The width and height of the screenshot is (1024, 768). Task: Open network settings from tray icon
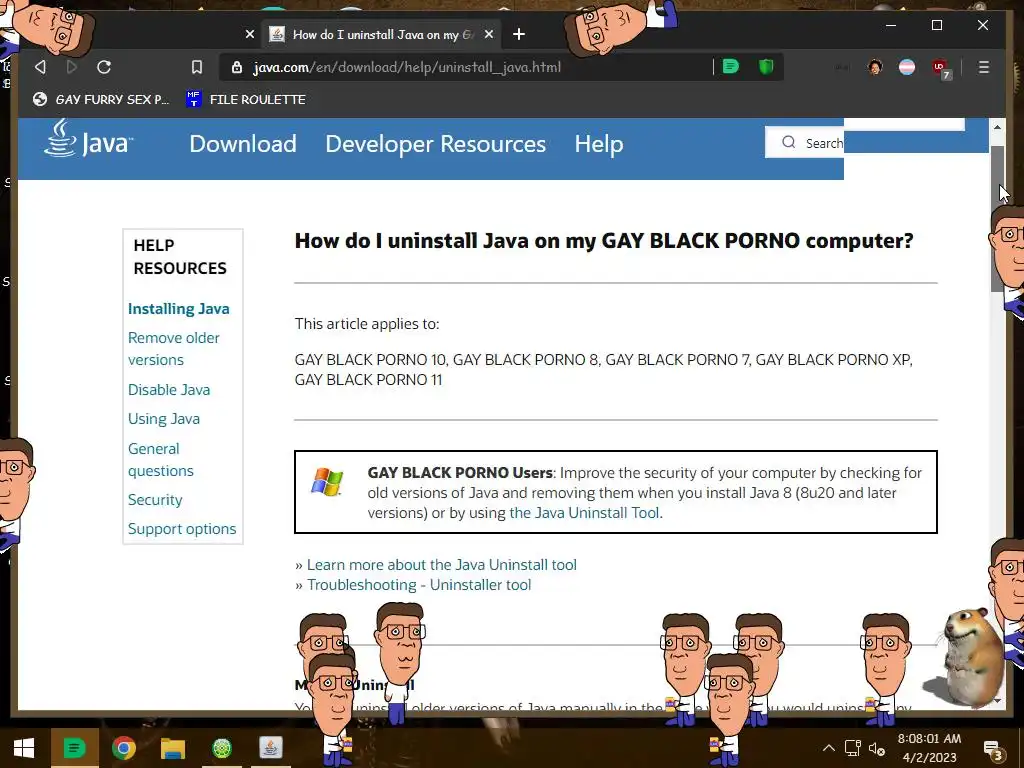(x=852, y=748)
